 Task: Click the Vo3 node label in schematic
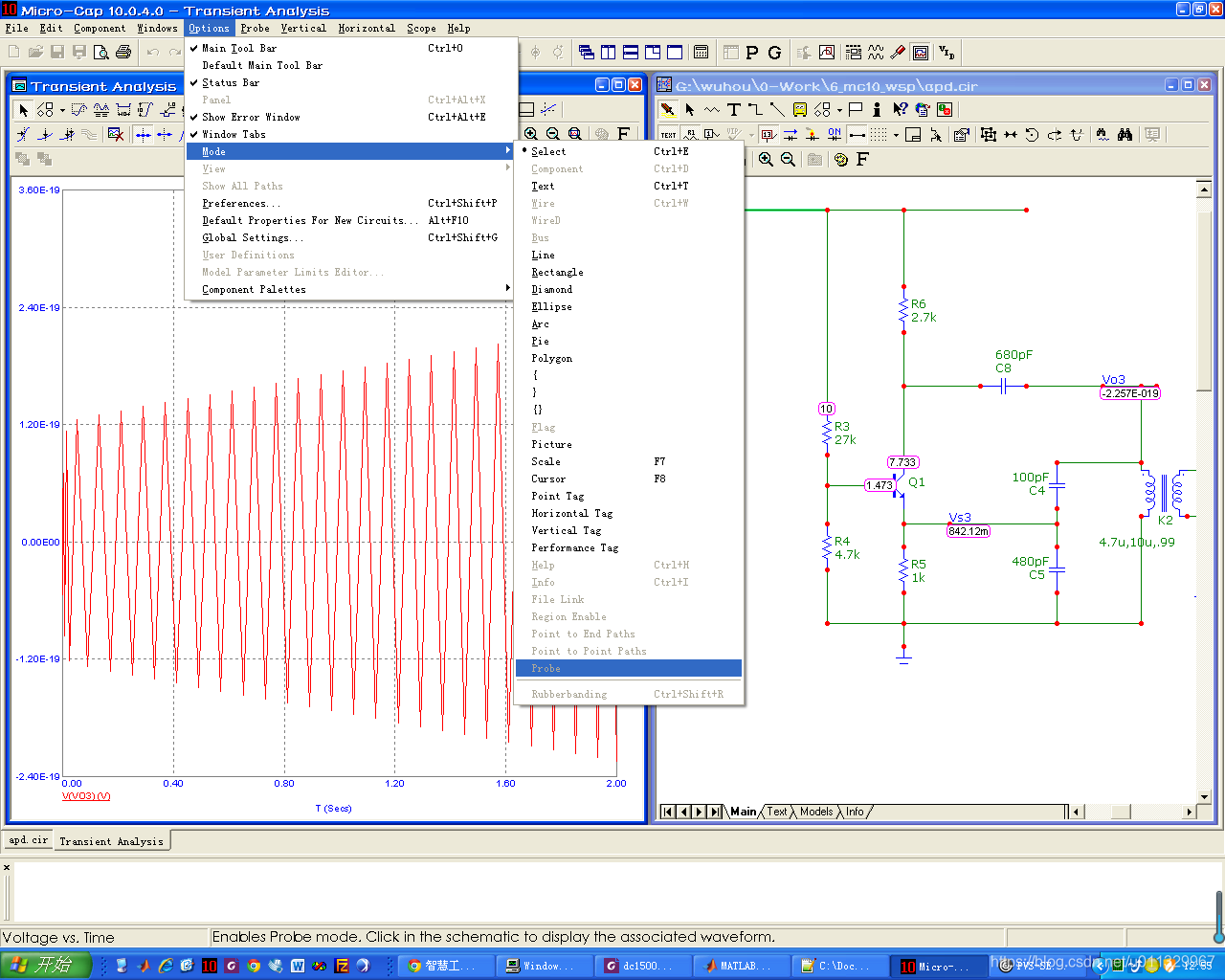click(x=1113, y=379)
